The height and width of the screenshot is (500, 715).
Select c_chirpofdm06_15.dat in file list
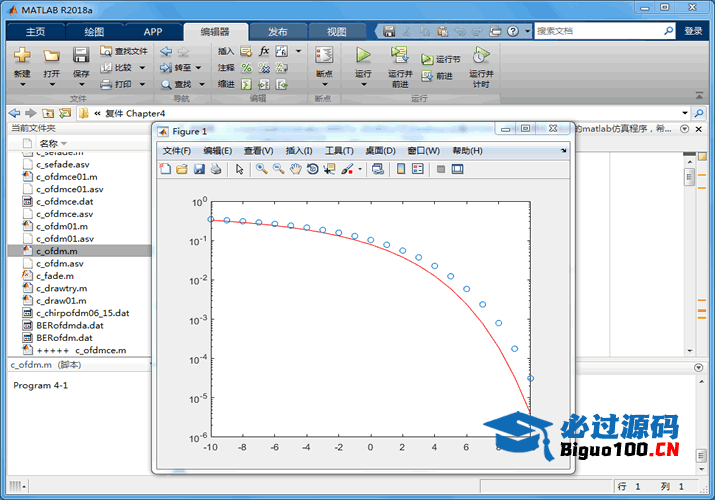coord(83,313)
